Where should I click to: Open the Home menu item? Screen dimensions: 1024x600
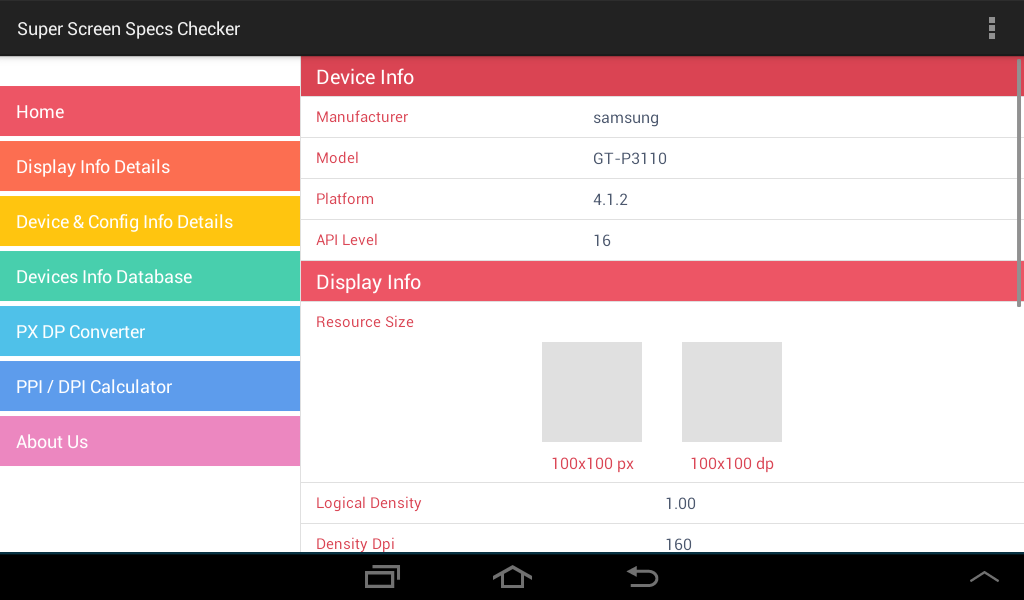(x=150, y=111)
